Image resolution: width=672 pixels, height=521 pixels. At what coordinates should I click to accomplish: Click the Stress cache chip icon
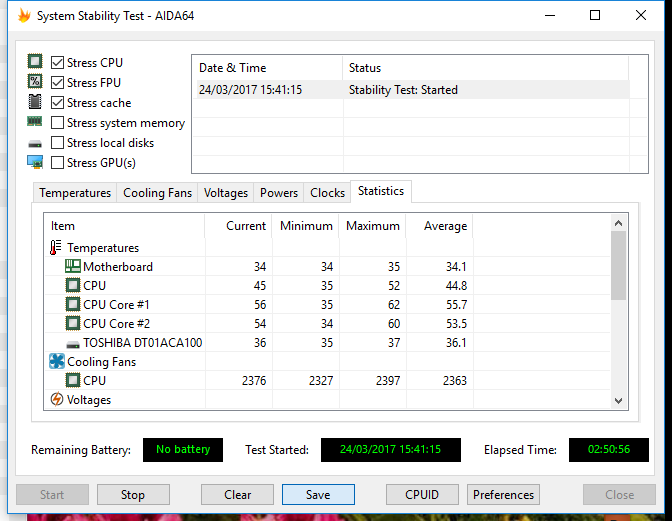35,102
